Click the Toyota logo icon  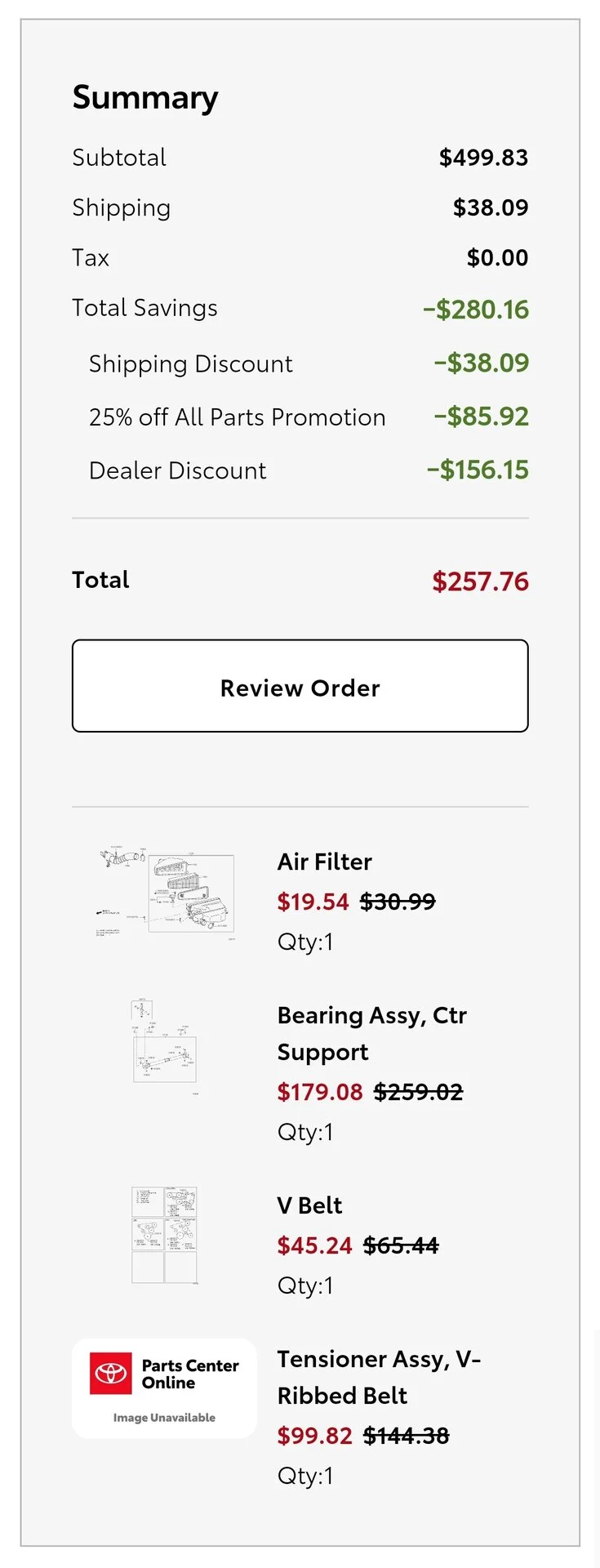point(110,1374)
